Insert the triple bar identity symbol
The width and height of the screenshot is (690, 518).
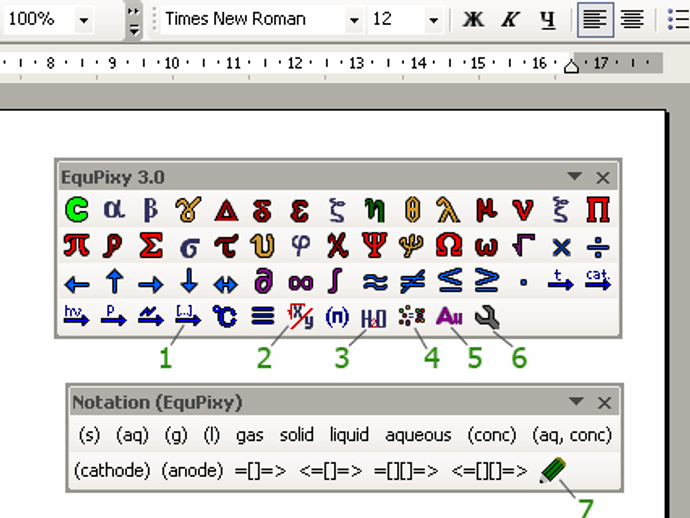263,316
